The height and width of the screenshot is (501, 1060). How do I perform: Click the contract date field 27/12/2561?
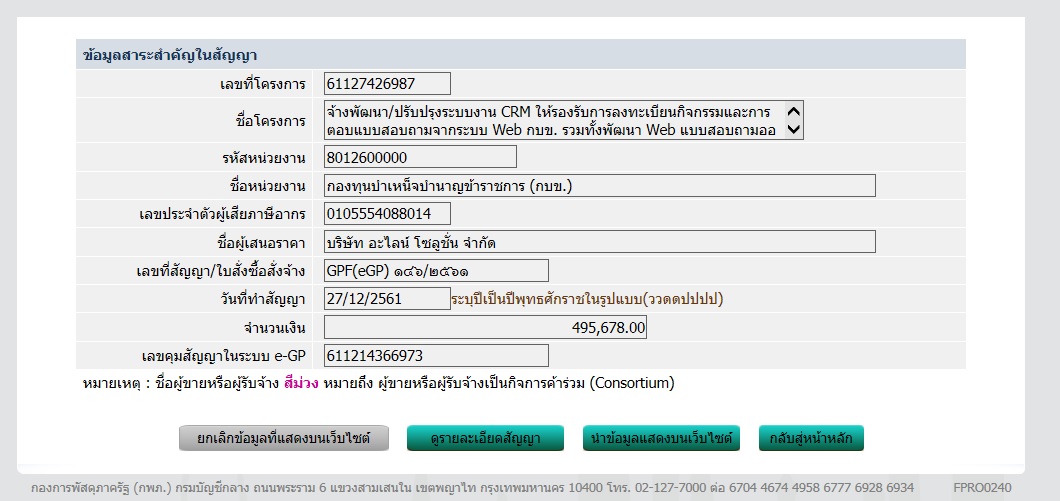[387, 299]
